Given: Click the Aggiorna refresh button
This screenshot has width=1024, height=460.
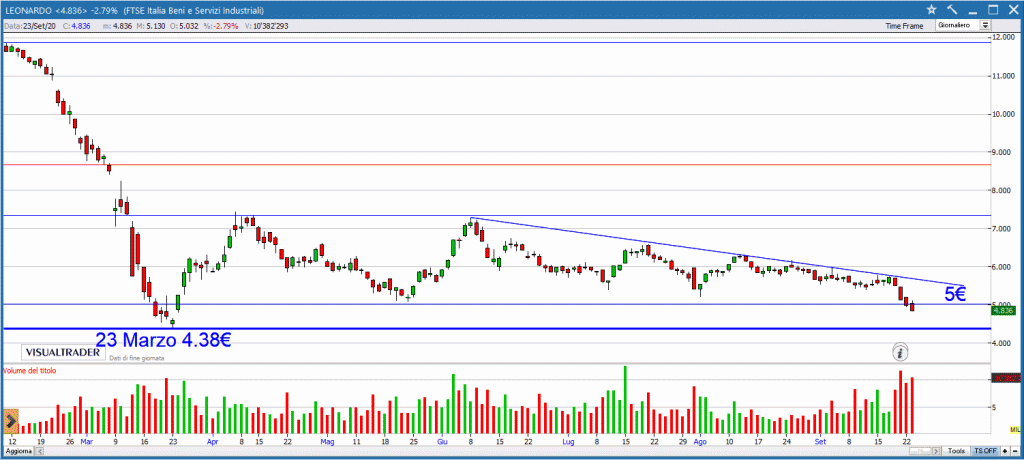Looking at the screenshot, I should (18, 452).
